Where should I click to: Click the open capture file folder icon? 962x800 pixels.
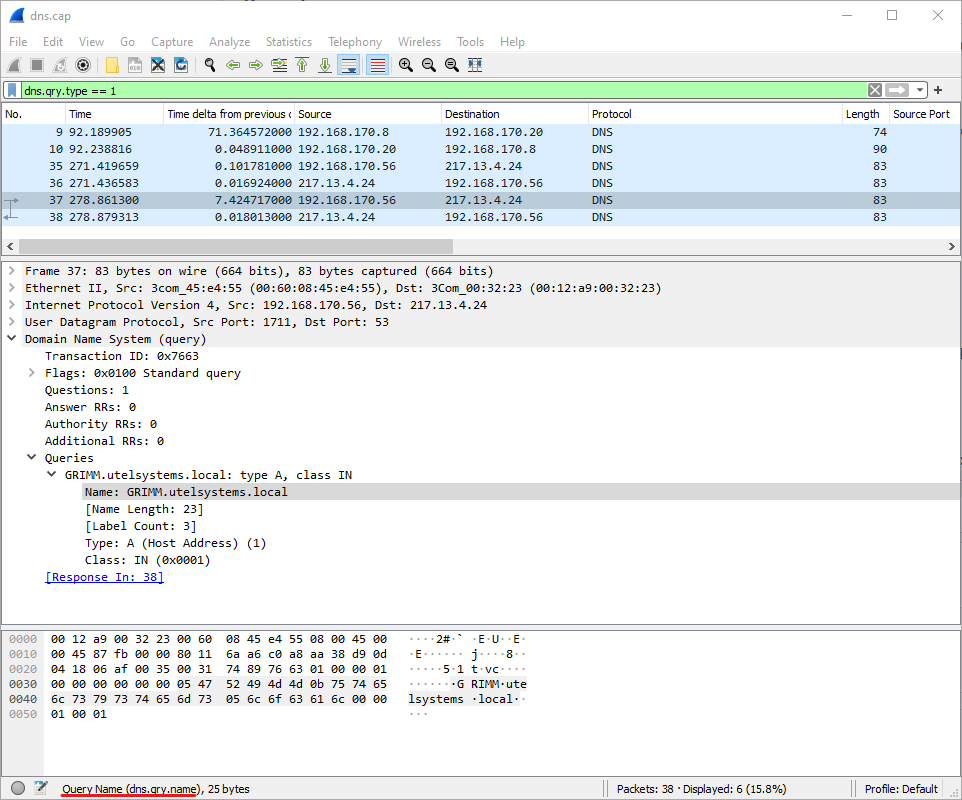tap(112, 65)
